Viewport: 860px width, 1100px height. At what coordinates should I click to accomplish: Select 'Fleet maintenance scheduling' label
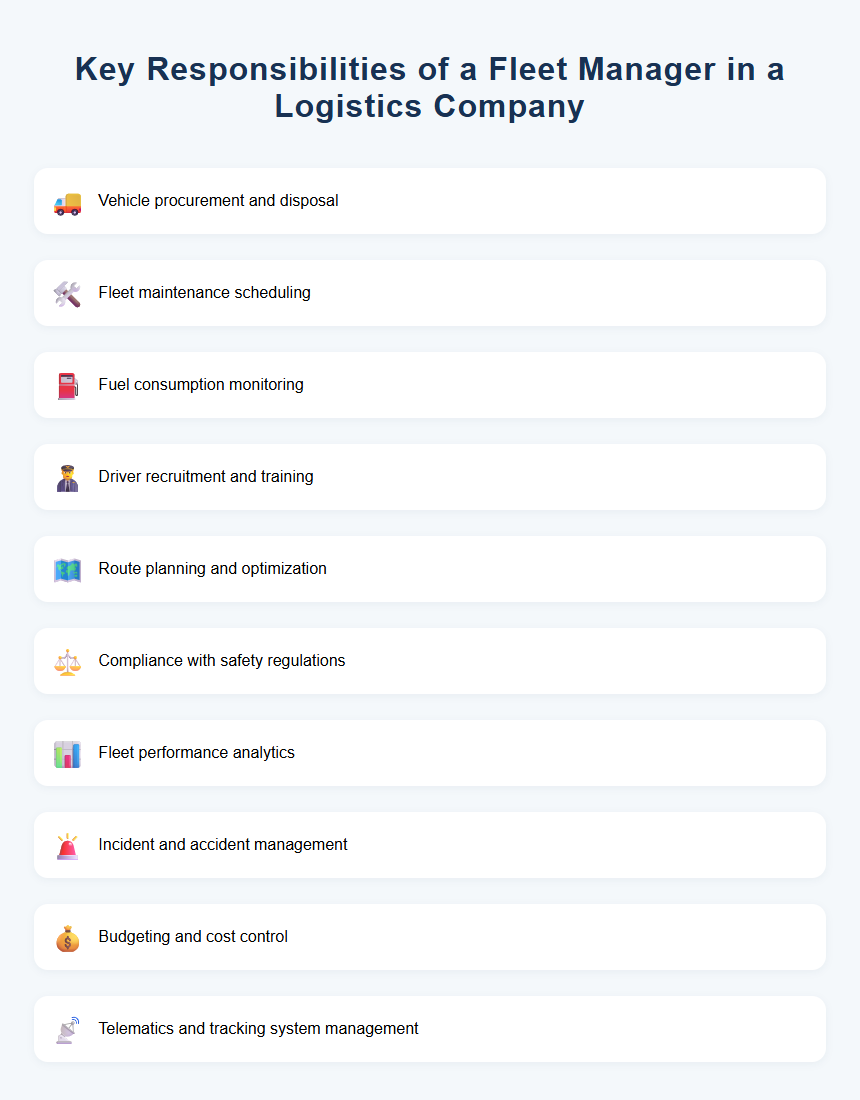coord(204,293)
